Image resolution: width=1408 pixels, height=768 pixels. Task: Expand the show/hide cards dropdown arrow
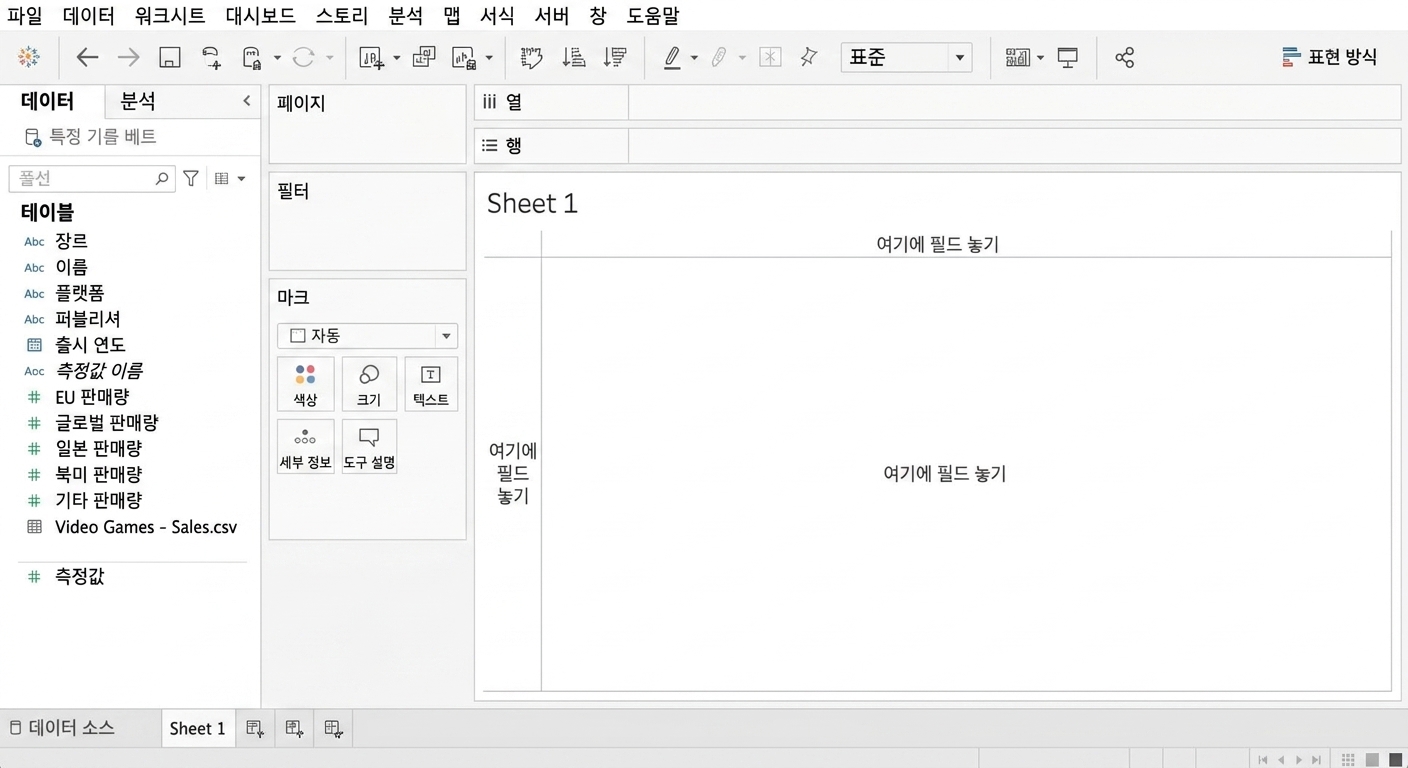tap(1041, 58)
